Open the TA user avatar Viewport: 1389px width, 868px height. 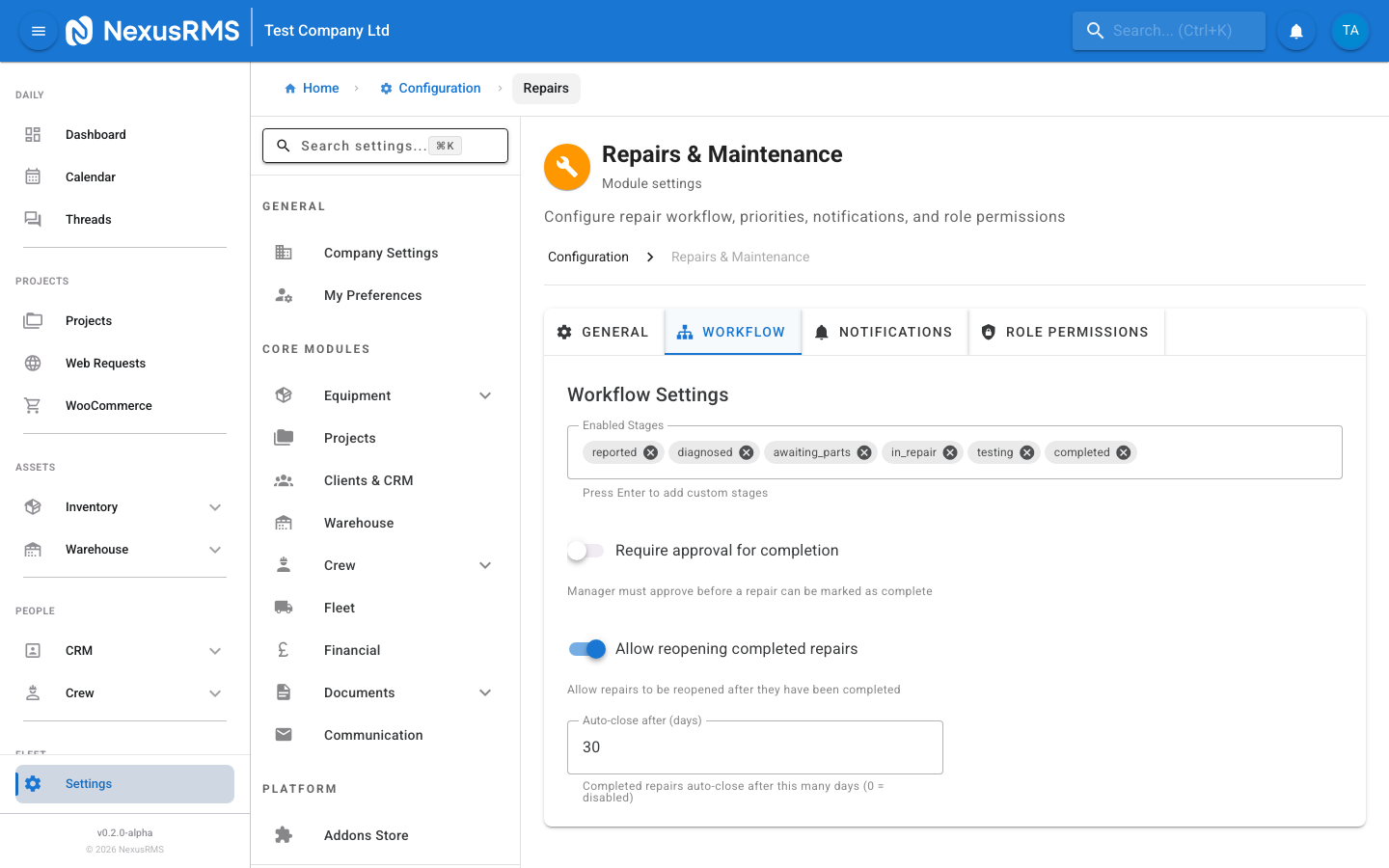coord(1349,30)
